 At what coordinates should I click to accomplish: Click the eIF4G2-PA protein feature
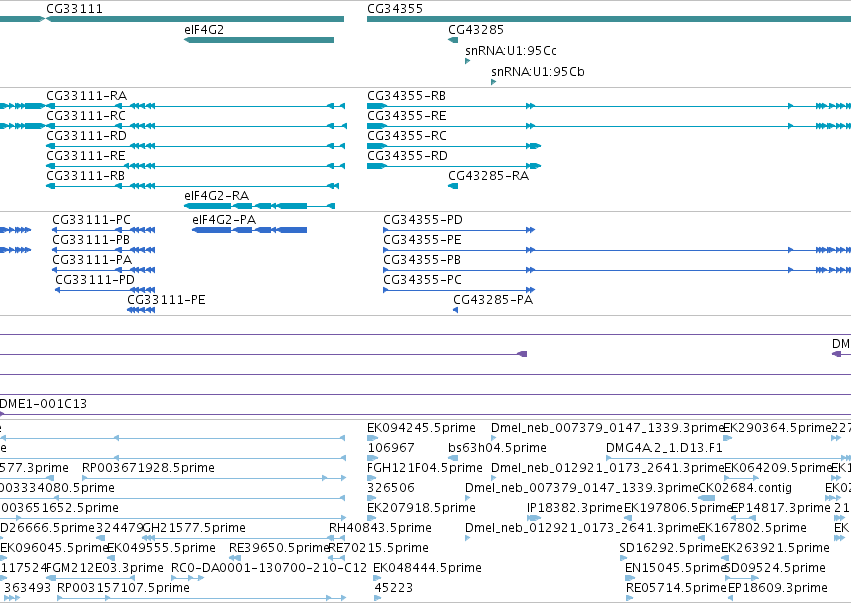250,230
